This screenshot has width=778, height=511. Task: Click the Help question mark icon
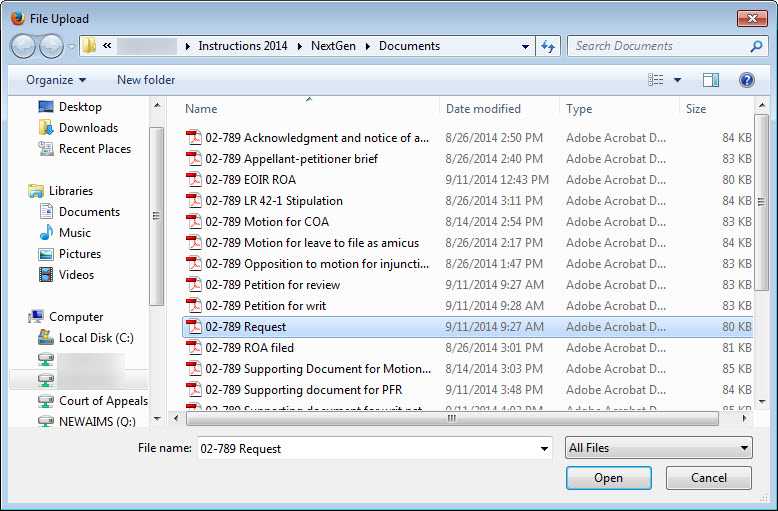click(746, 80)
